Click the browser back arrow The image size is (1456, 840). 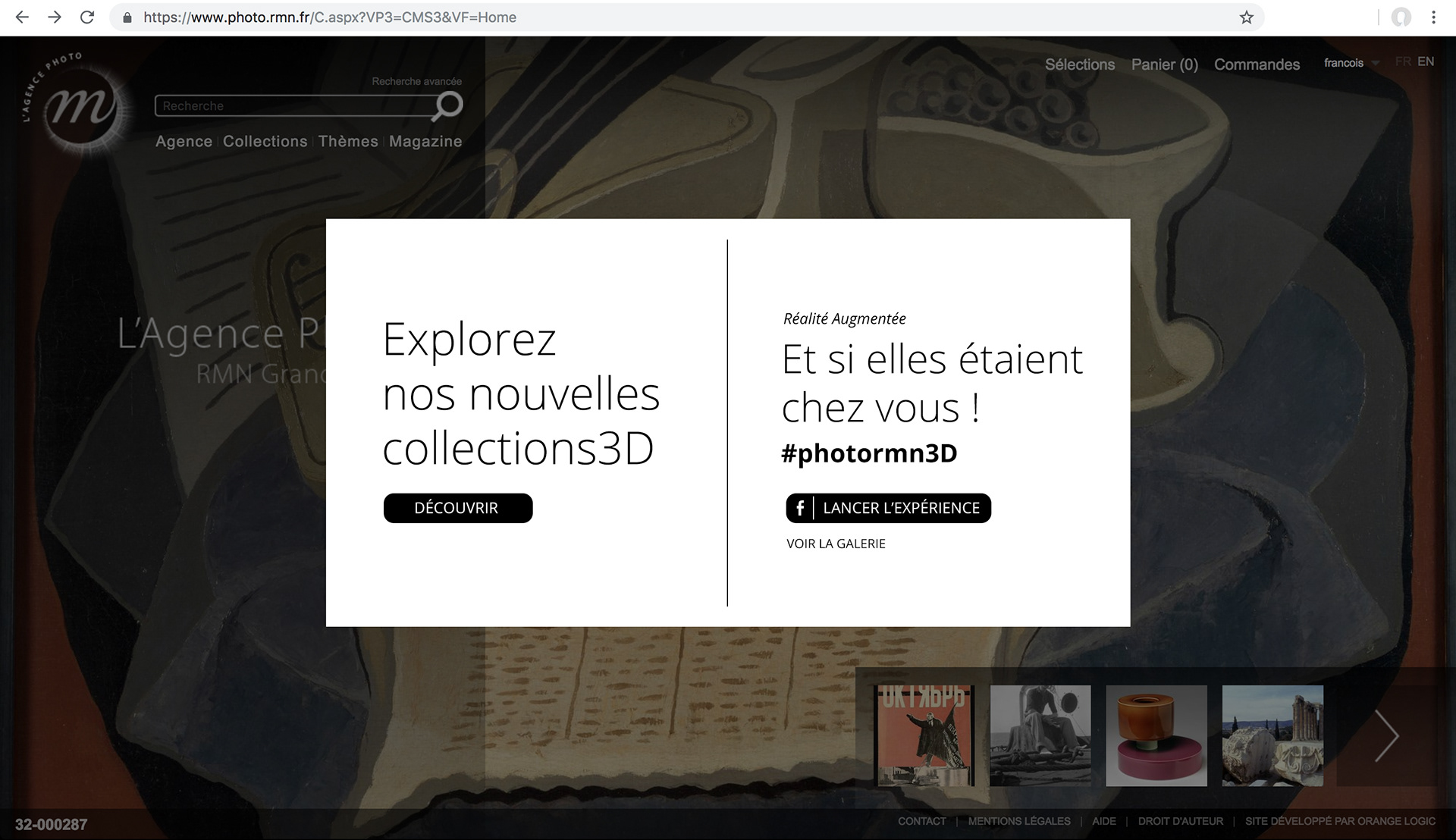click(x=22, y=17)
